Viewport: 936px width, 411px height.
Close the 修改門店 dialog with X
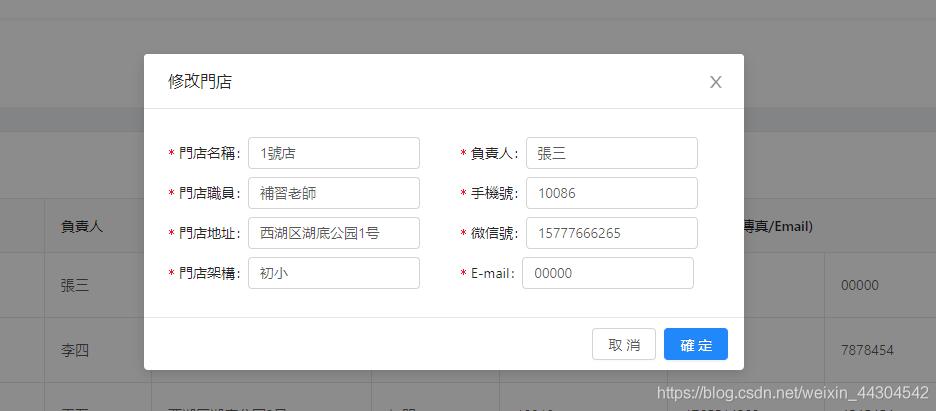[715, 82]
